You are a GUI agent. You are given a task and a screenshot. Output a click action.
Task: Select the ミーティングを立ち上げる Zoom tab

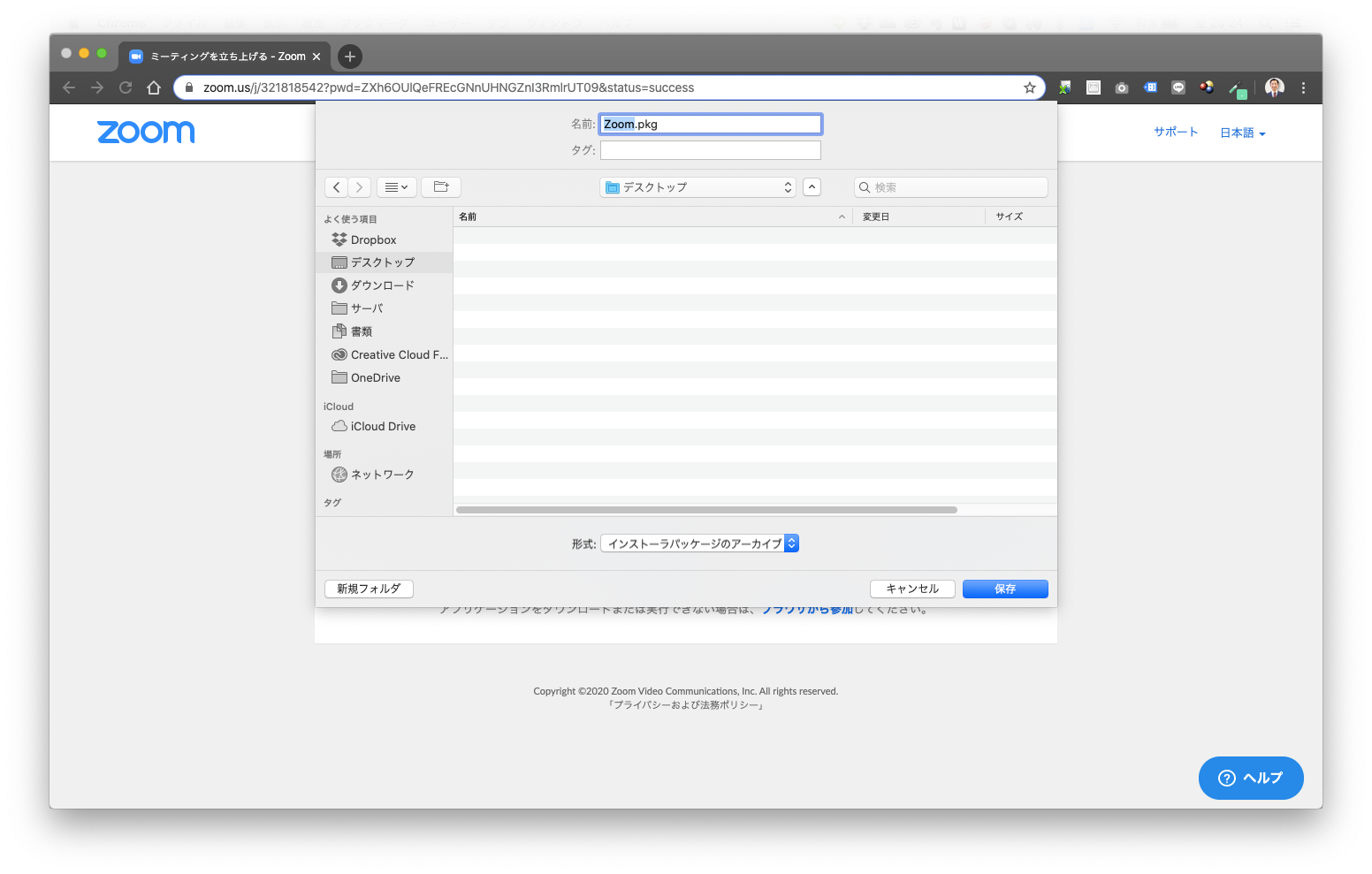tap(225, 57)
